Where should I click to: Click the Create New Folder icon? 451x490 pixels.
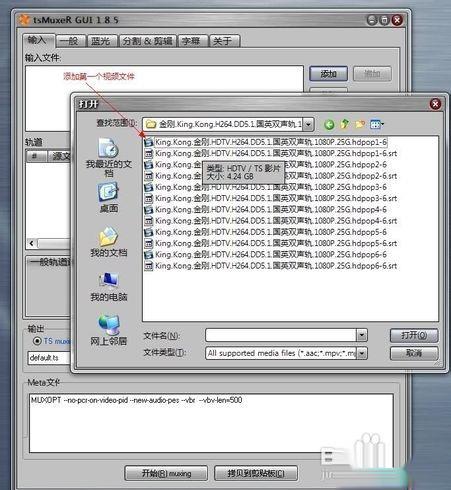(360, 124)
